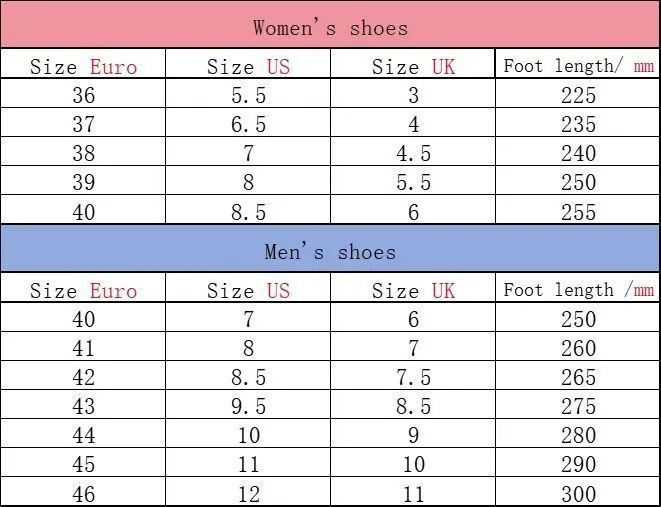661x507 pixels.
Task: Select women's Euro size 39 cell
Action: [x=83, y=181]
